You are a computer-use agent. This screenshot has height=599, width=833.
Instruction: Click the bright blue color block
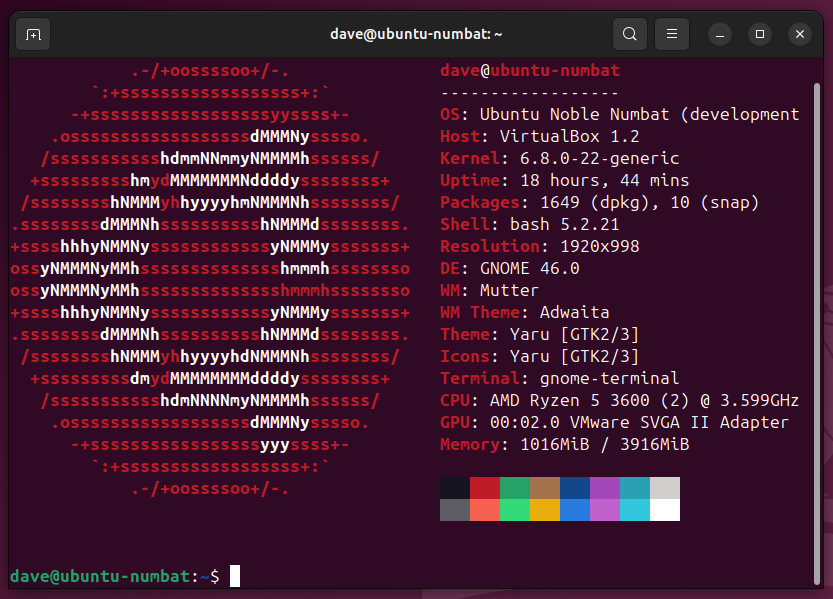575,510
